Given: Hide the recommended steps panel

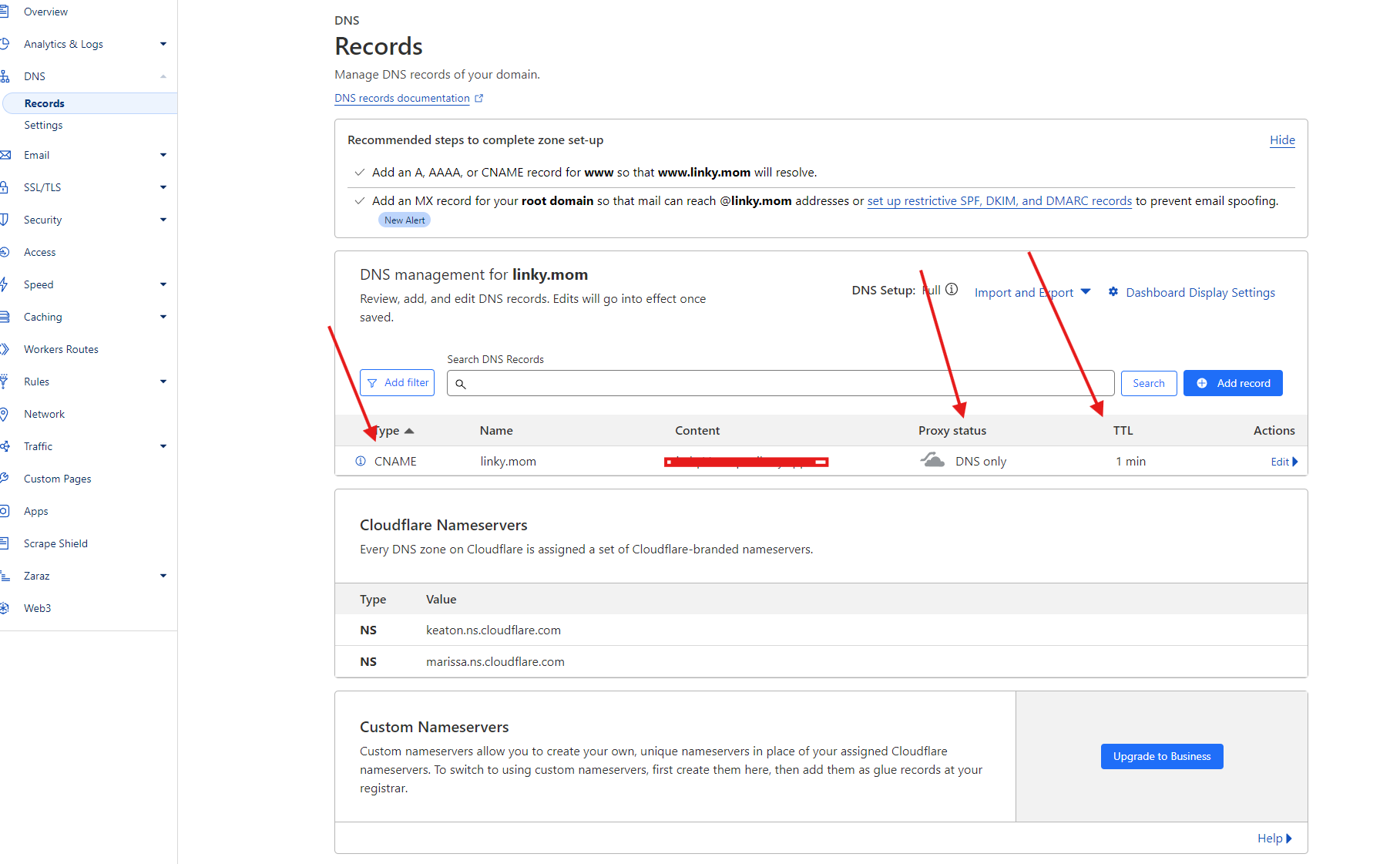Looking at the screenshot, I should coord(1282,140).
